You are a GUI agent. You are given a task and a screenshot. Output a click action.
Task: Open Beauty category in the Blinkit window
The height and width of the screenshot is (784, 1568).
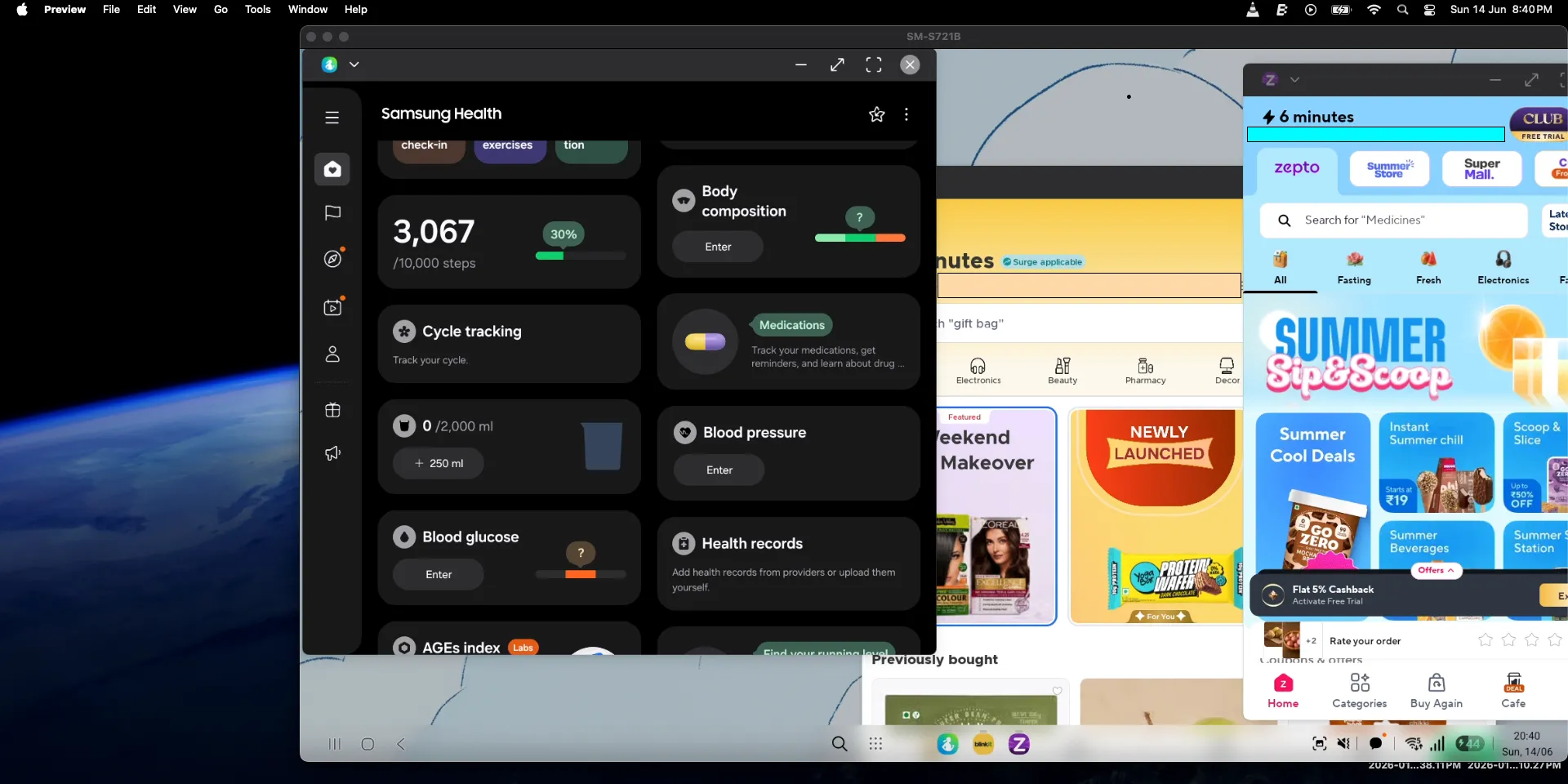pos(1062,371)
